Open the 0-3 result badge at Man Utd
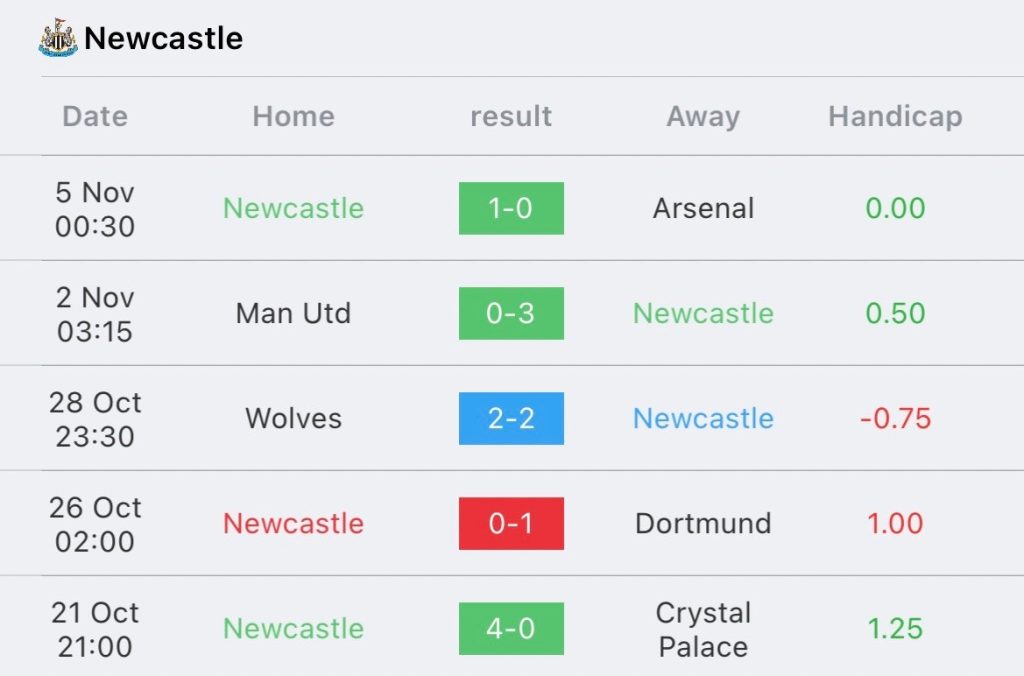This screenshot has height=676, width=1024. 511,313
